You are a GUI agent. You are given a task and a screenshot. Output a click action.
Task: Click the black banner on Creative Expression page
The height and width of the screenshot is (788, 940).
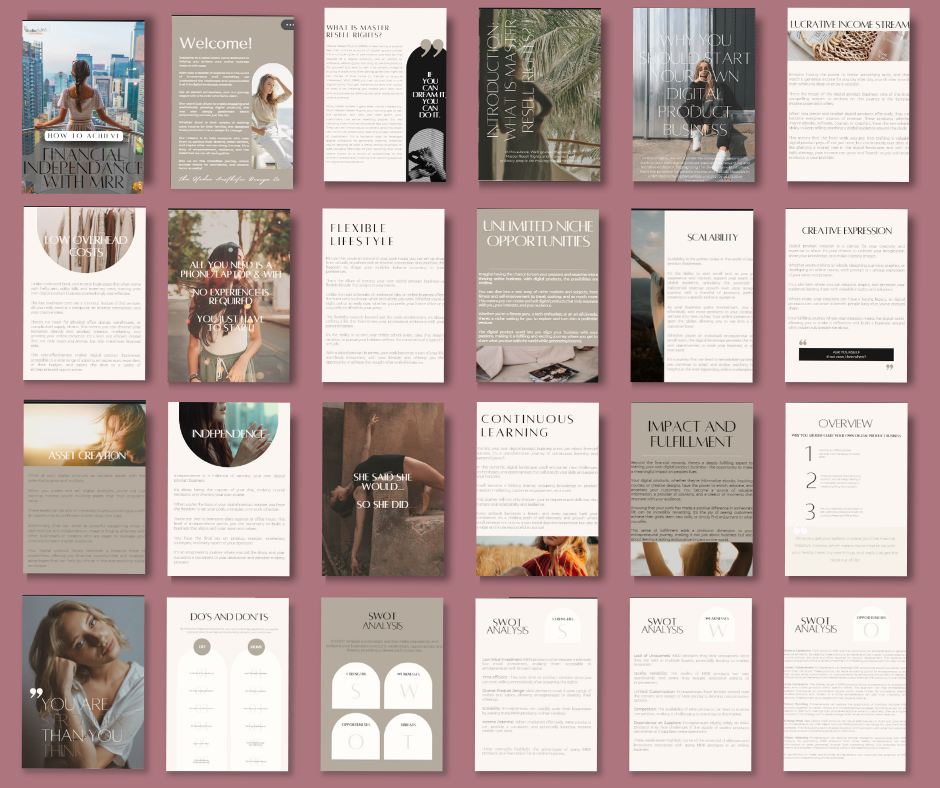[846, 354]
